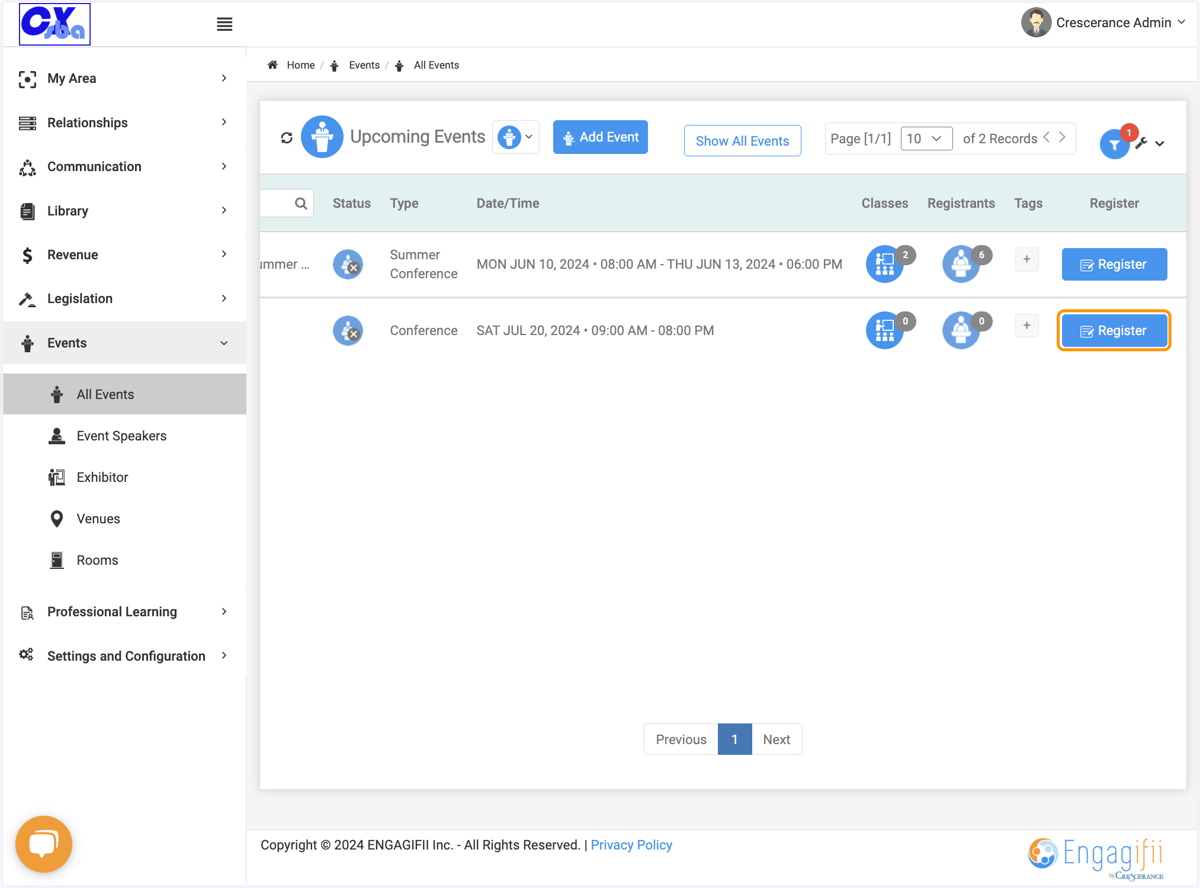Image resolution: width=1200 pixels, height=888 pixels.
Task: Select Exhibitor in sidebar submenu
Action: pyautogui.click(x=124, y=477)
